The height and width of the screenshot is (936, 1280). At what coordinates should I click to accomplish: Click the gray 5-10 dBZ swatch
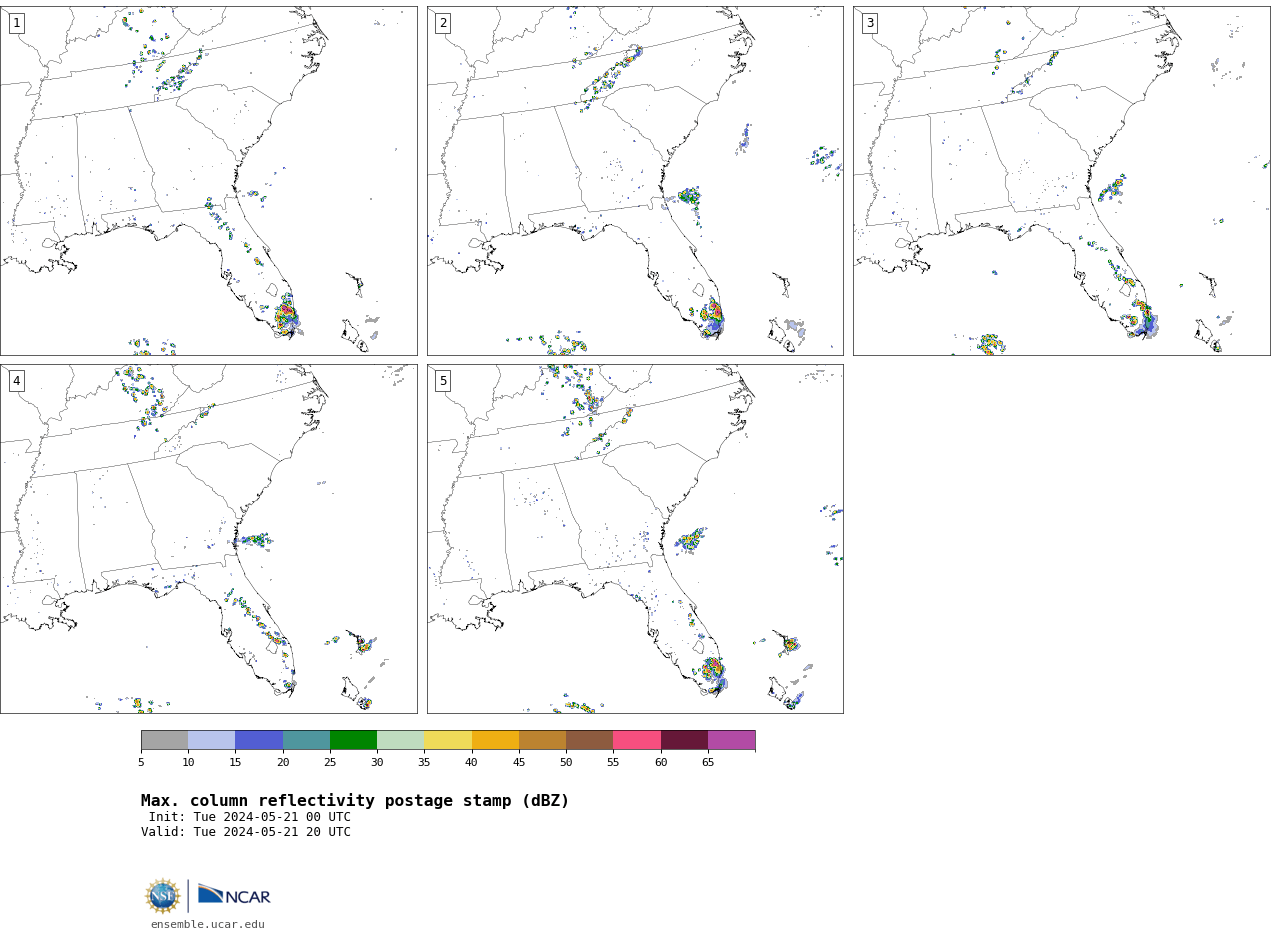coord(164,740)
